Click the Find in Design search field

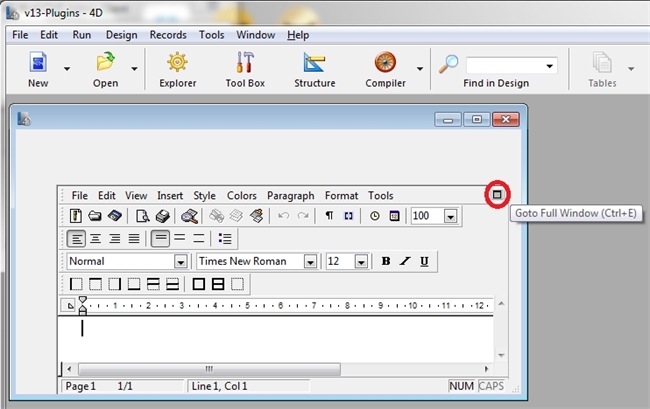504,65
